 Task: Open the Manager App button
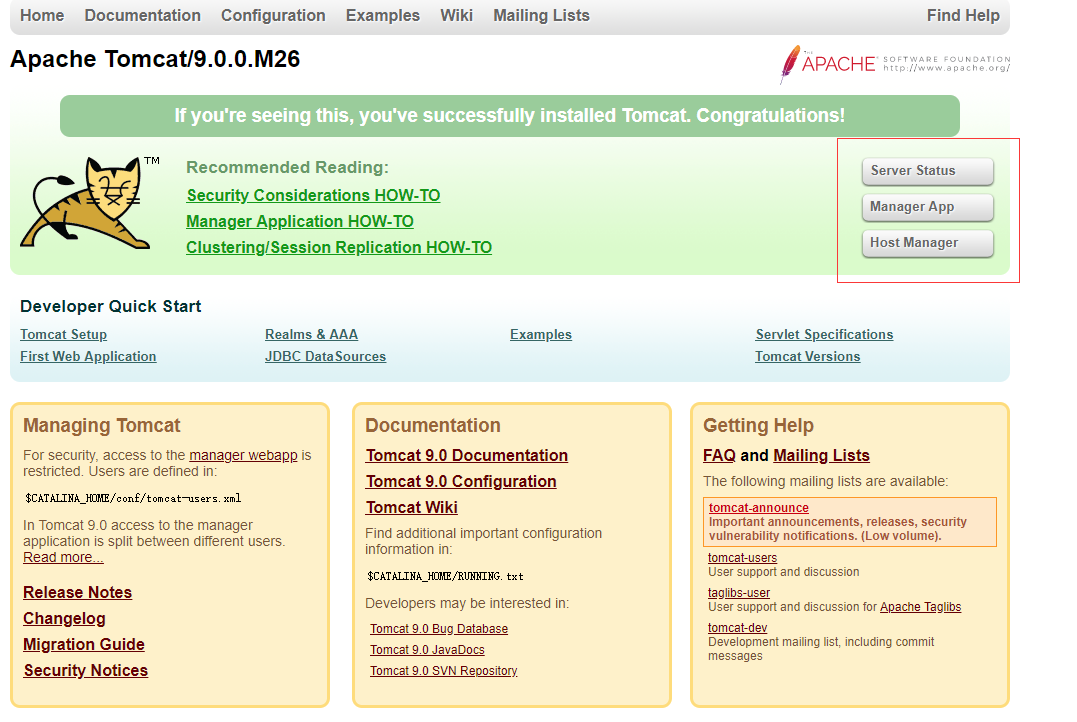point(927,207)
